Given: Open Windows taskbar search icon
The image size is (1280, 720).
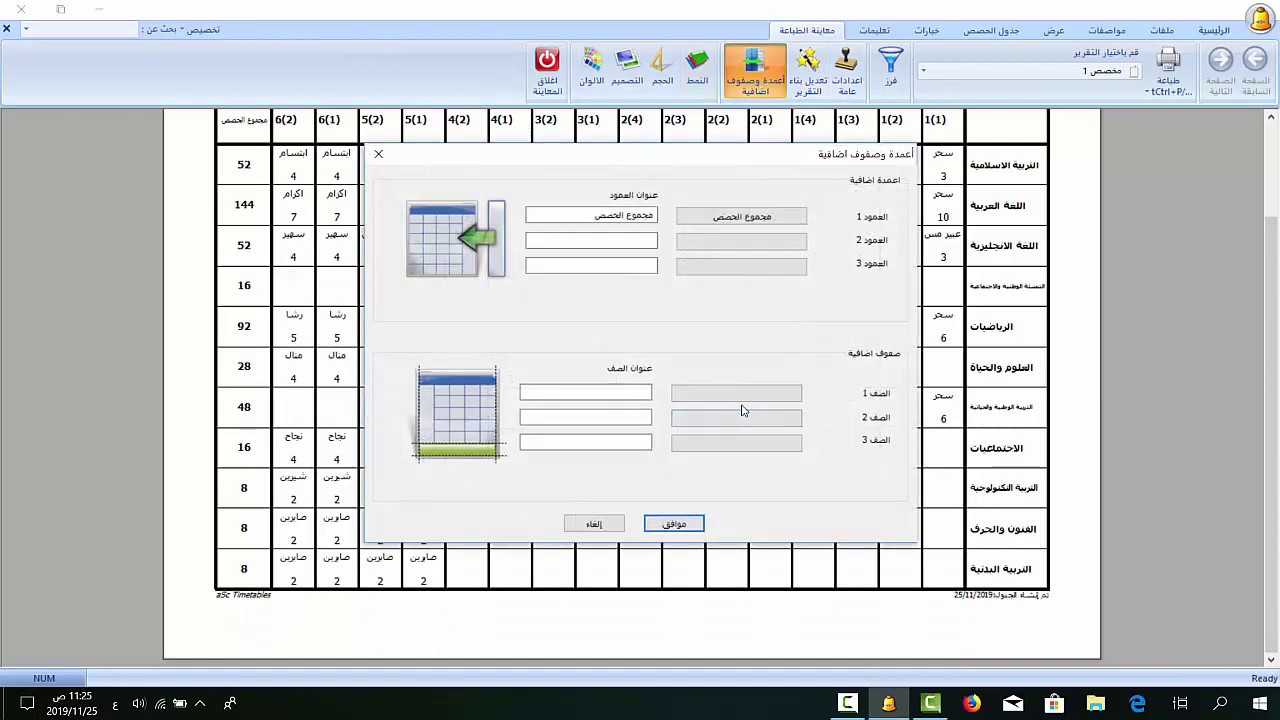Looking at the screenshot, I should click(1221, 703).
